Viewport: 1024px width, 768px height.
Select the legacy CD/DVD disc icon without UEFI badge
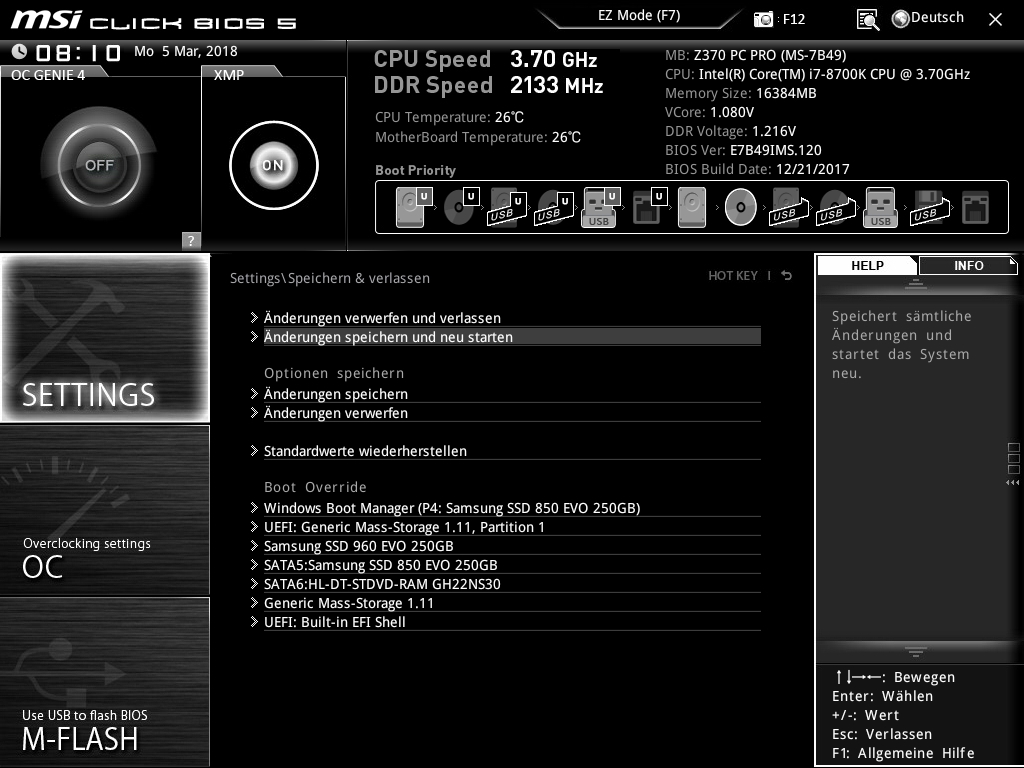(x=741, y=207)
